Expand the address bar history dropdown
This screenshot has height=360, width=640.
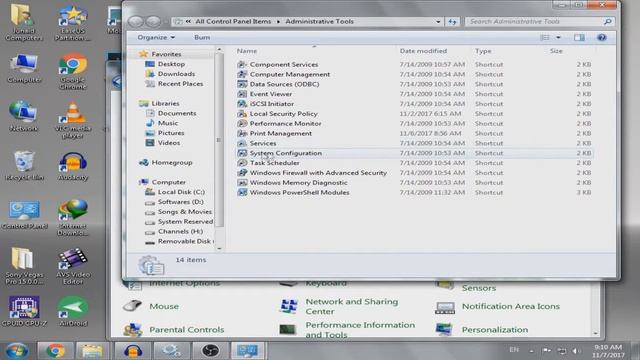click(438, 22)
